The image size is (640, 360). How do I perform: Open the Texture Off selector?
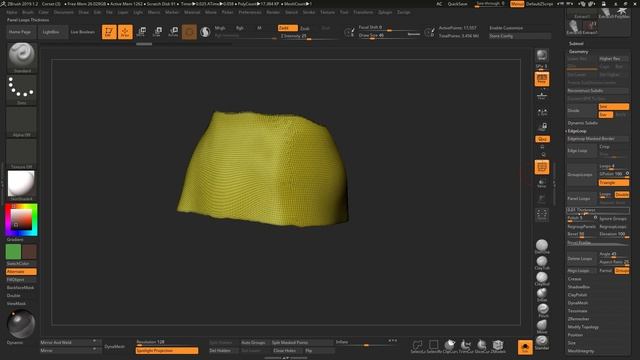(x=22, y=154)
